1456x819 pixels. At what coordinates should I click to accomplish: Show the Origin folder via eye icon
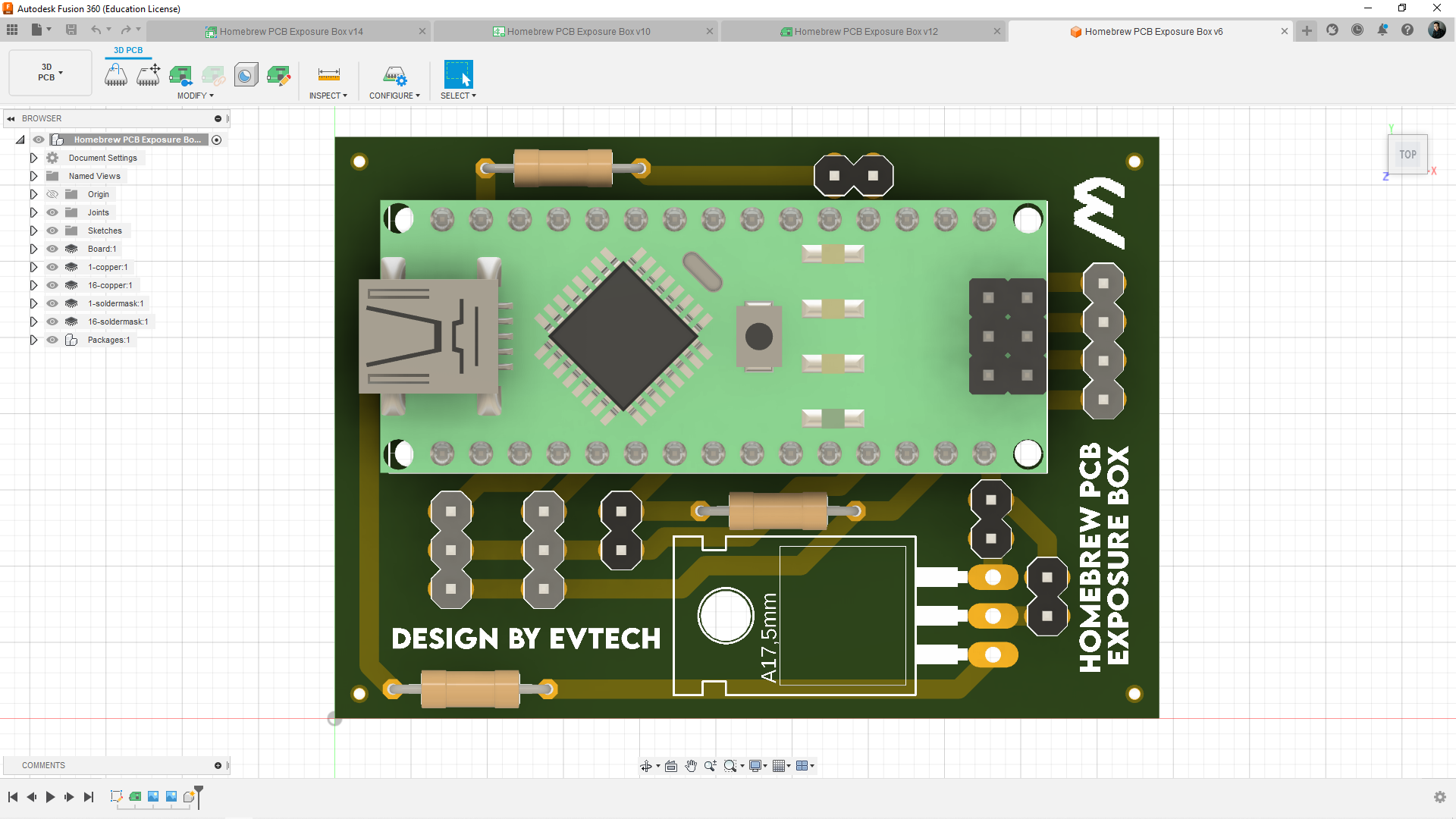[x=52, y=194]
